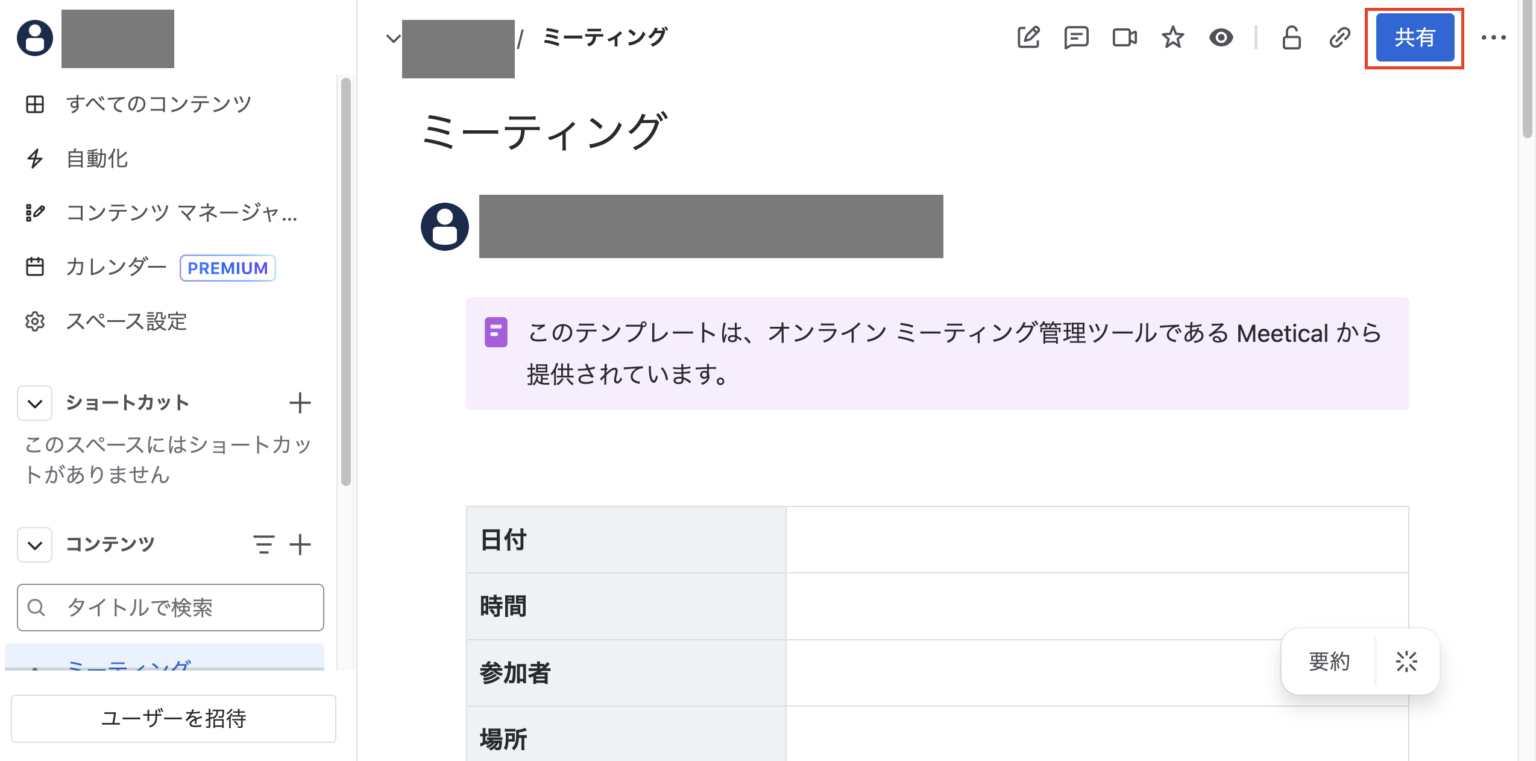Copy page link using the link icon
This screenshot has height=761, width=1536.
[x=1339, y=37]
